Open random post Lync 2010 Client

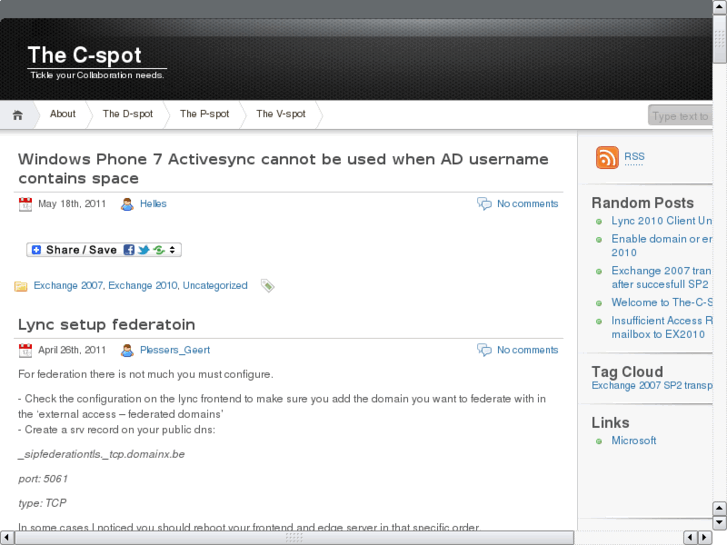click(x=662, y=221)
